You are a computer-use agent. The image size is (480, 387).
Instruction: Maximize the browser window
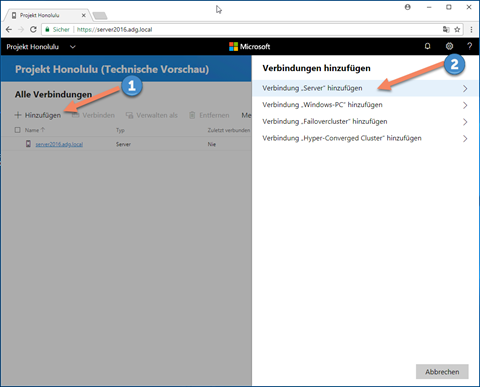pyautogui.click(x=449, y=7)
